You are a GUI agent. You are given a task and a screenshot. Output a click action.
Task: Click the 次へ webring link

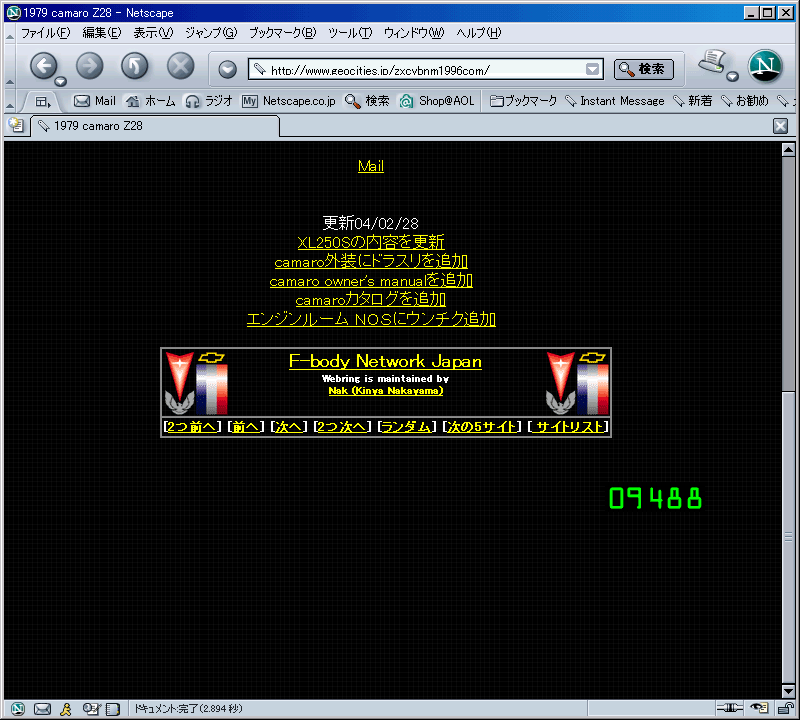288,427
